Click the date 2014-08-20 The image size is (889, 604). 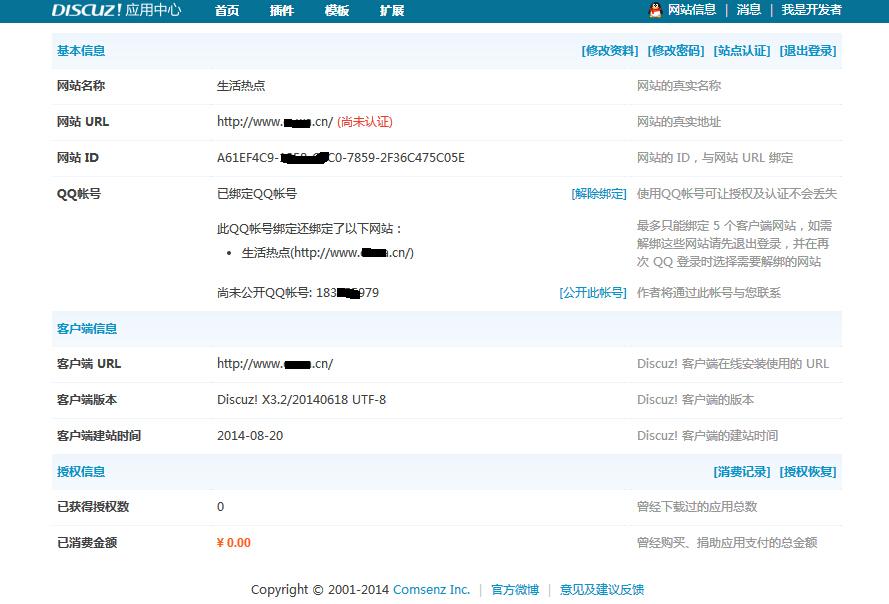[250, 436]
